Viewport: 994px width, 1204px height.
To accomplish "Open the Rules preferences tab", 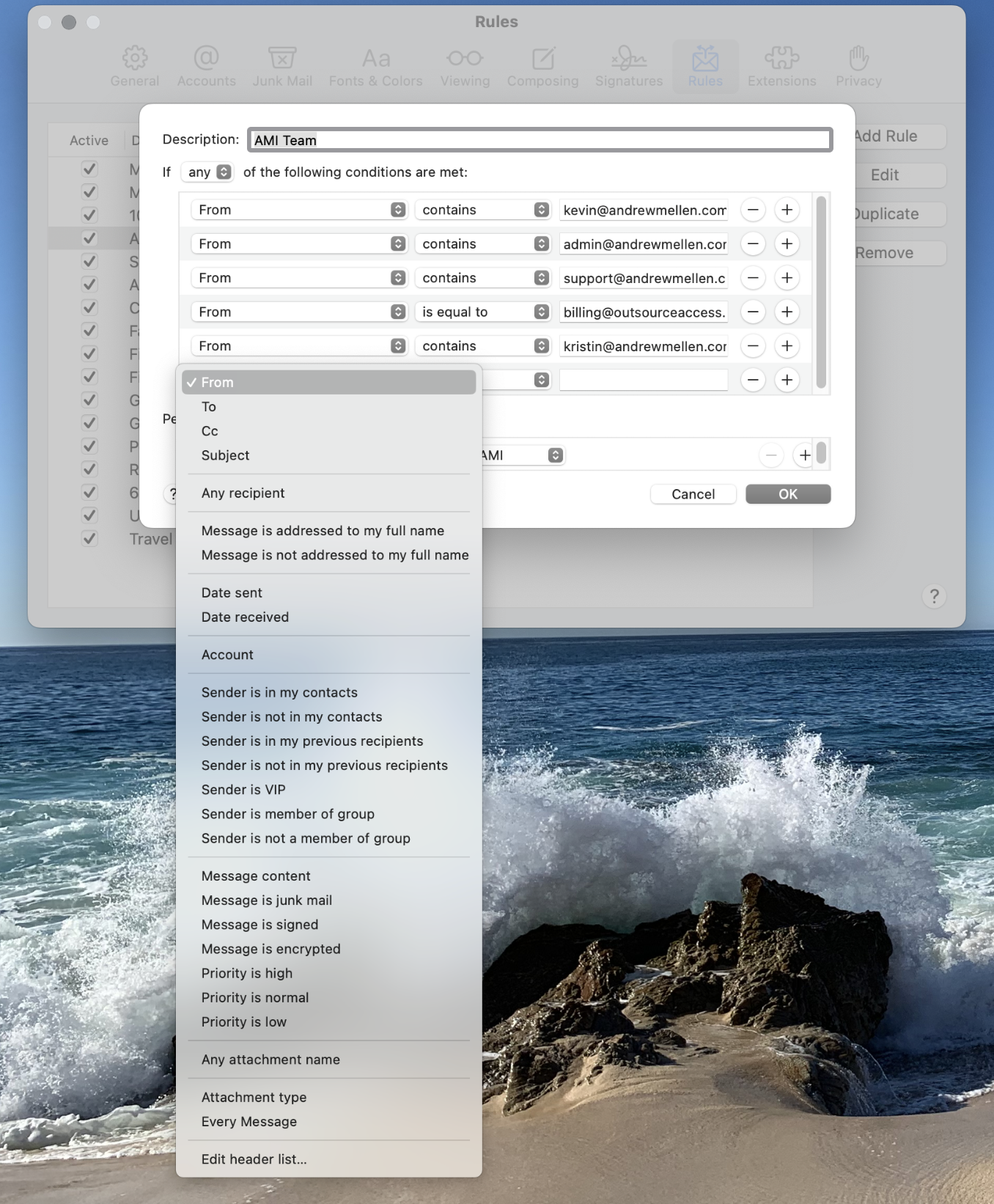I will pyautogui.click(x=705, y=66).
